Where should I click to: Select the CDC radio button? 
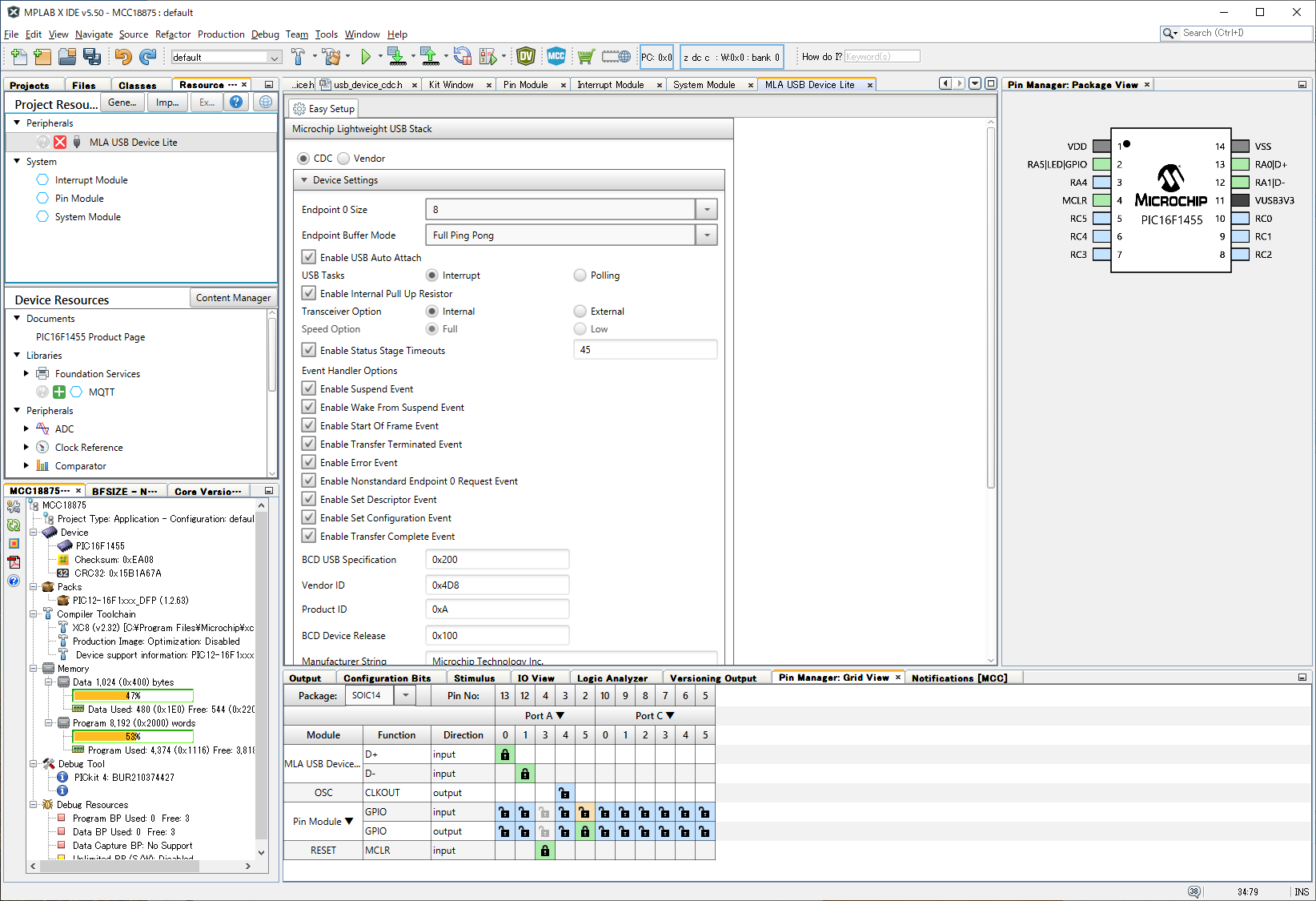pyautogui.click(x=303, y=159)
